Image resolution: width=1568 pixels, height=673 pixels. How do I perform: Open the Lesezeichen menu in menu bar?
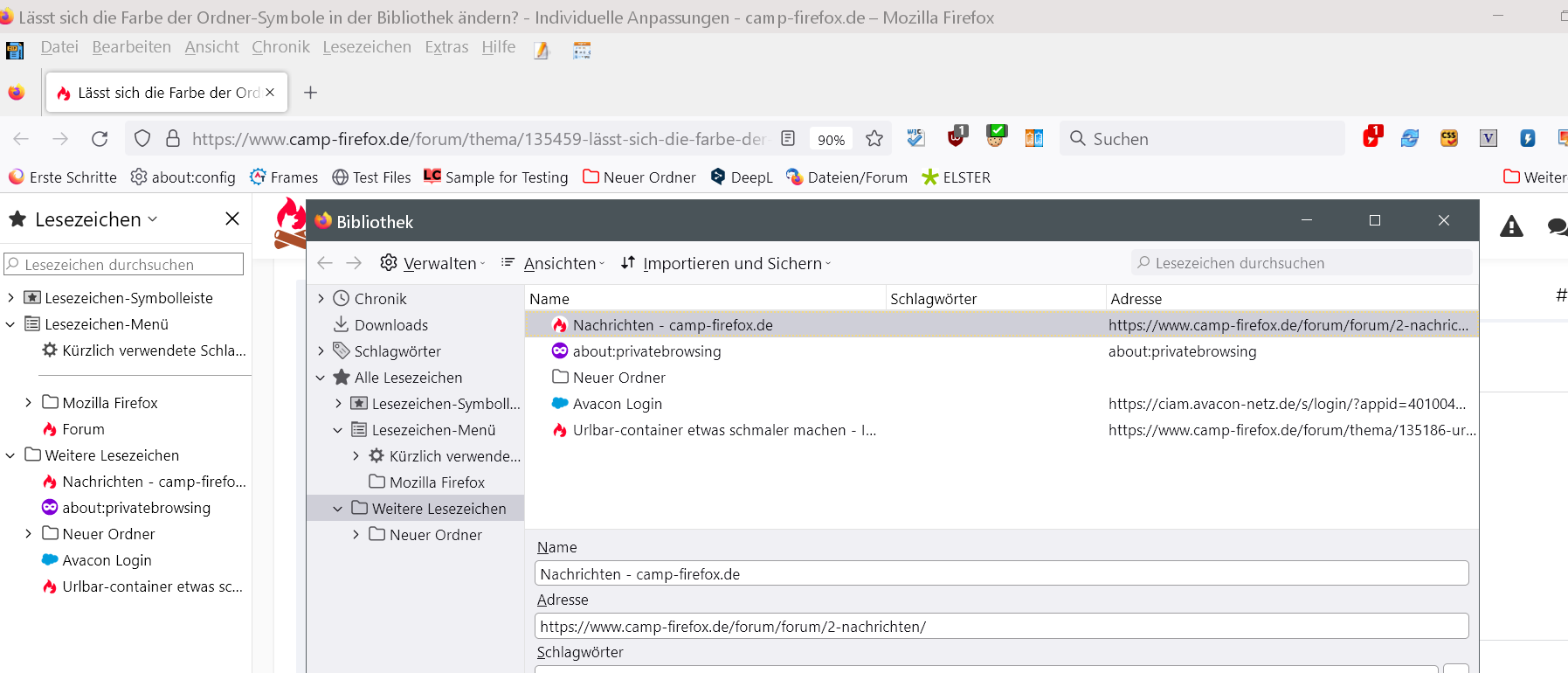(367, 47)
